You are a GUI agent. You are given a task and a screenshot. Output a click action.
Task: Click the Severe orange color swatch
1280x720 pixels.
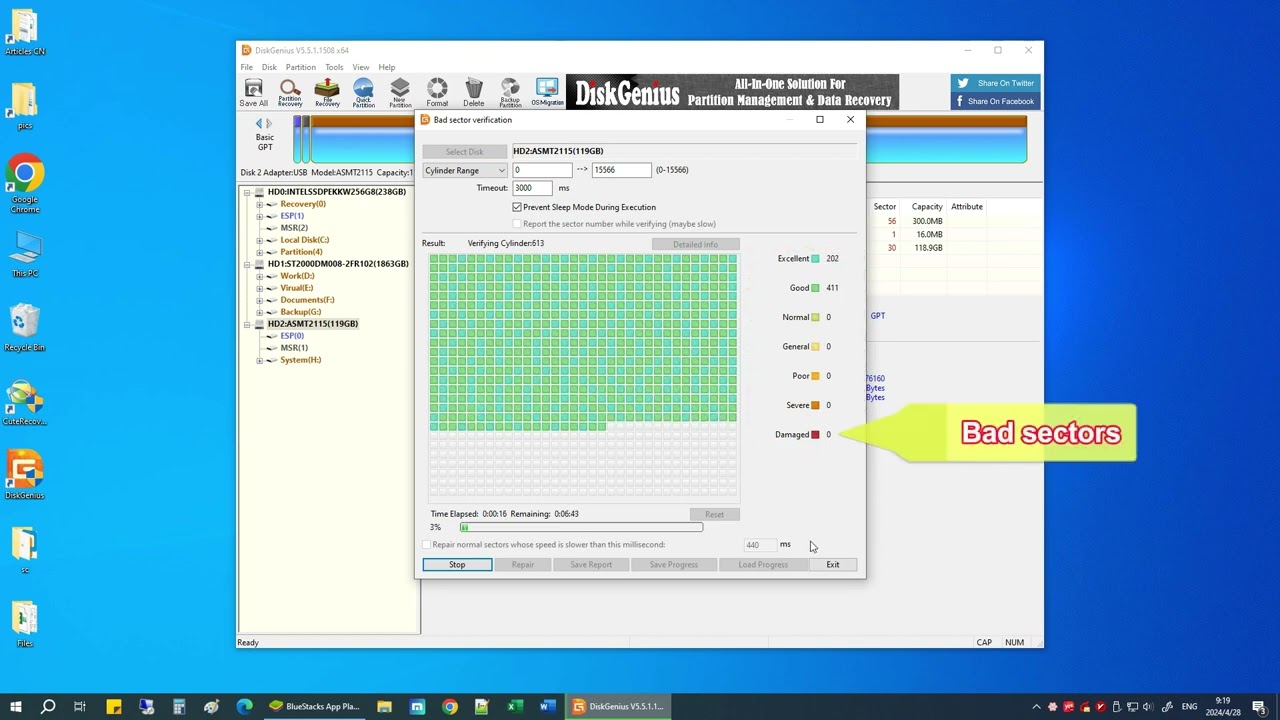click(x=815, y=405)
